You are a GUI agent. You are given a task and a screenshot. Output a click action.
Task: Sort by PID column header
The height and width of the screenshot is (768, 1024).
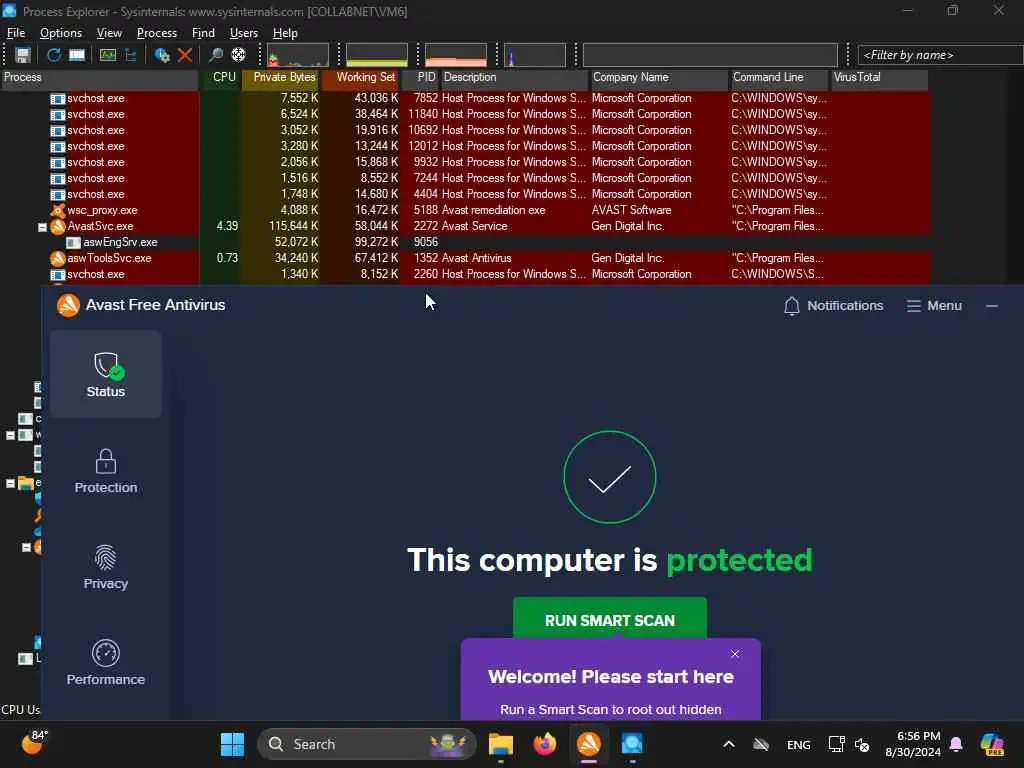tap(420, 77)
